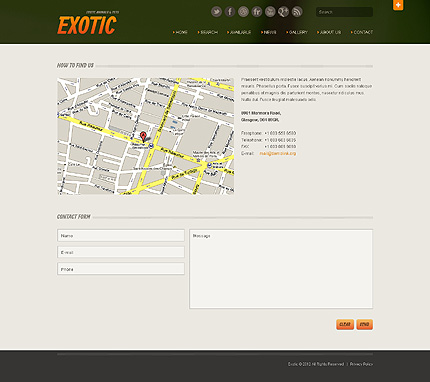The image size is (430, 382).
Task: Click the YouTube social icon
Action: click(270, 12)
